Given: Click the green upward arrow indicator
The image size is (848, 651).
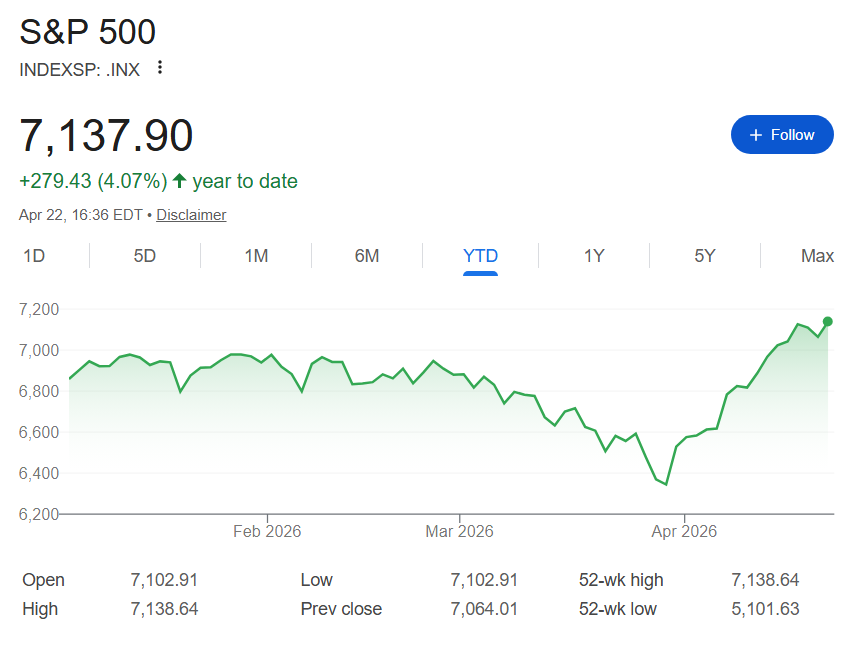Looking at the screenshot, I should pos(178,181).
